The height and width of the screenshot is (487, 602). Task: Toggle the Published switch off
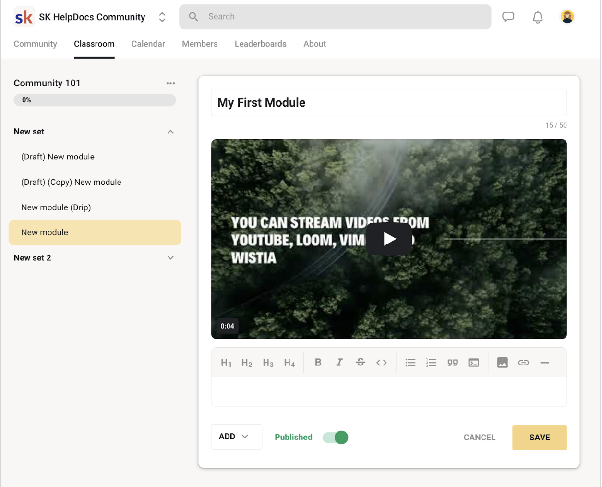[336, 437]
